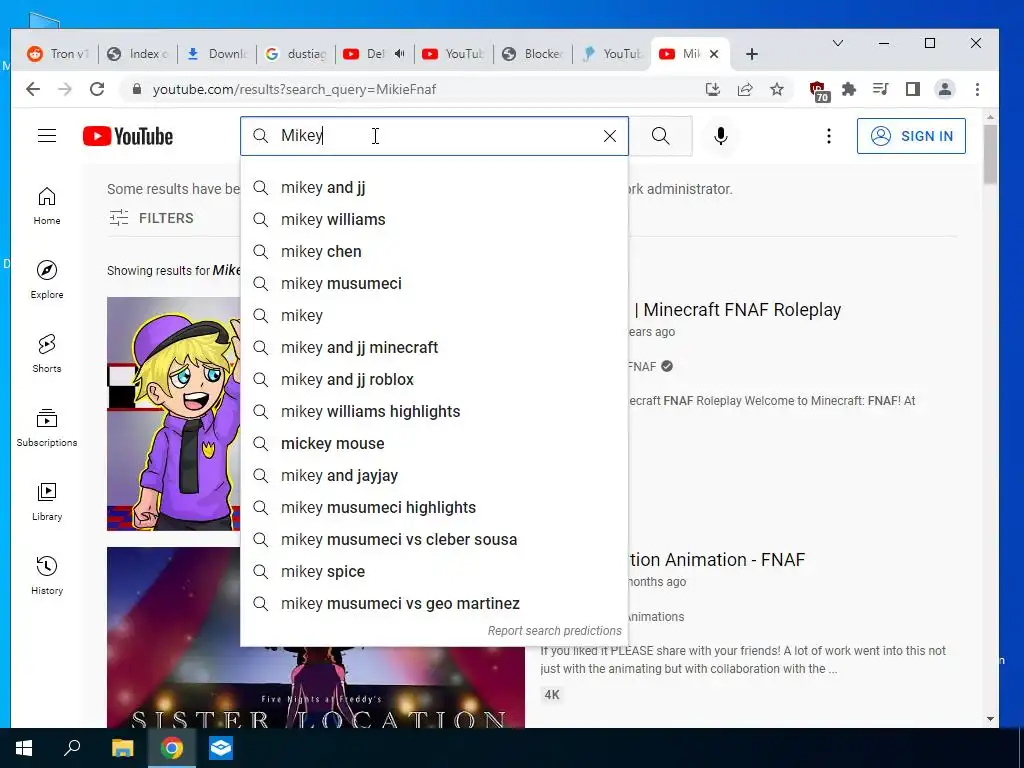The height and width of the screenshot is (768, 1024).
Task: Click the install app icon in address bar
Action: (x=712, y=89)
